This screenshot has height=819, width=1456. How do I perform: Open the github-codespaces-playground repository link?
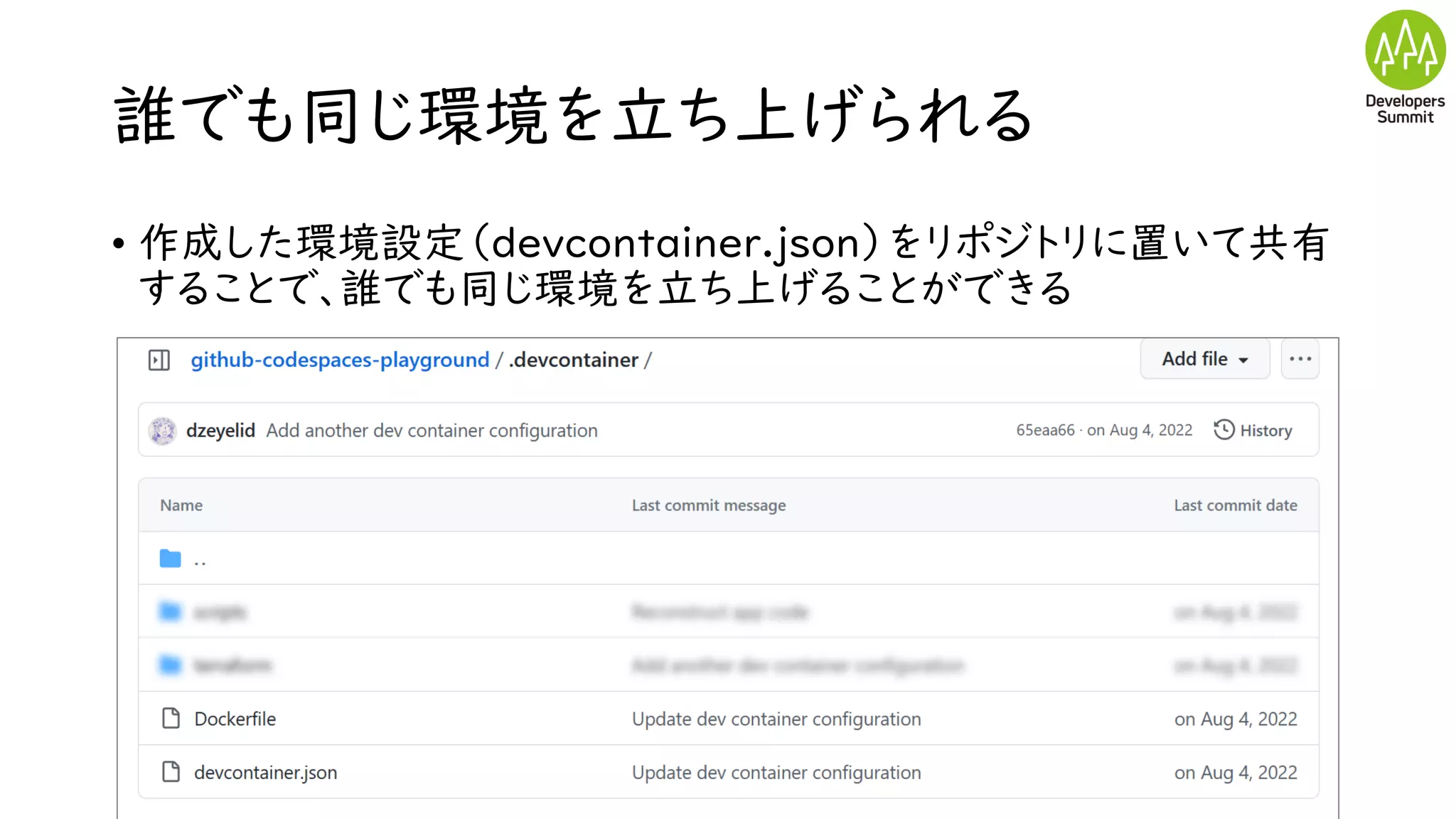(x=340, y=360)
